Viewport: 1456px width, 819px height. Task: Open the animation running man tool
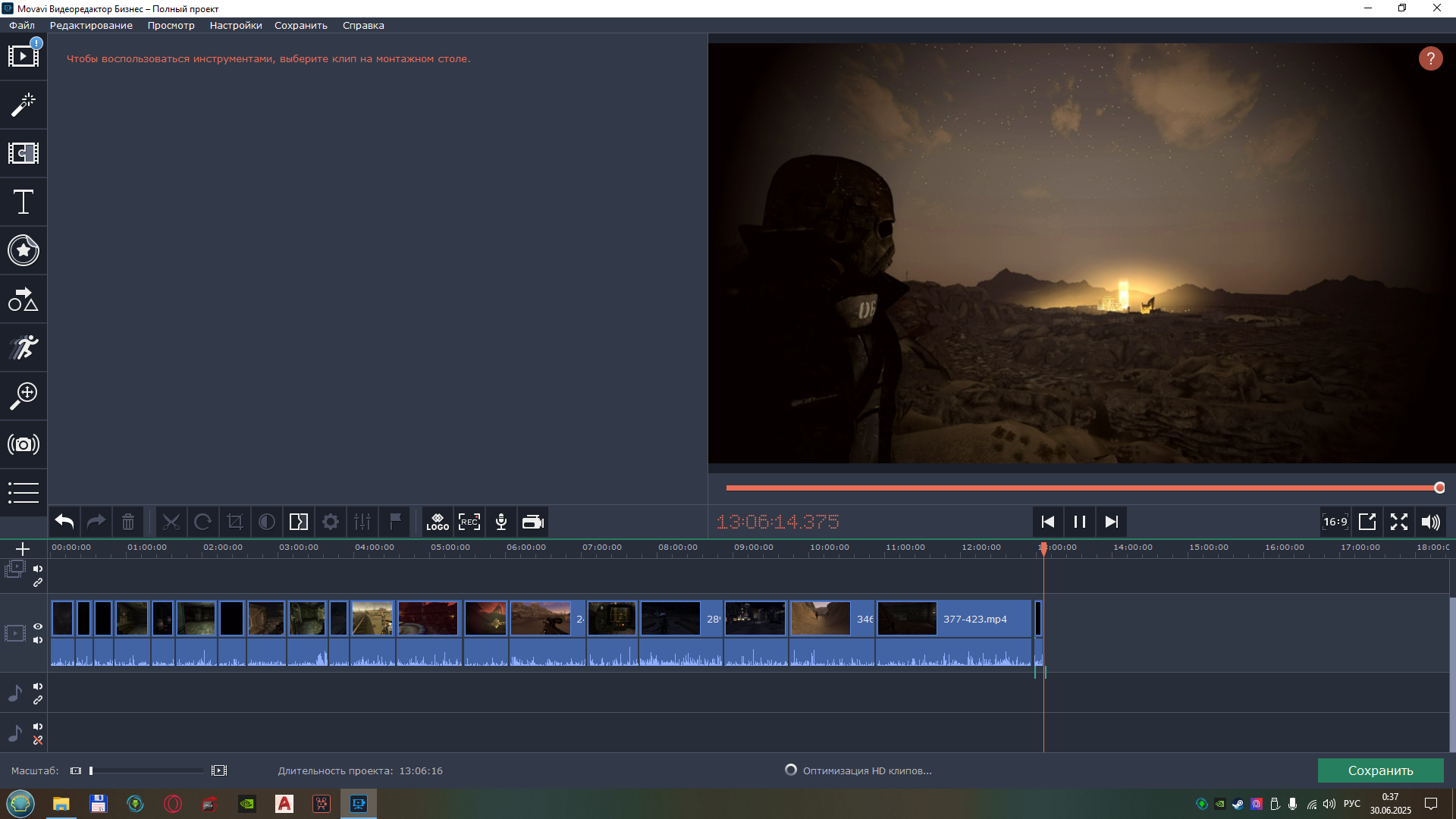click(24, 347)
